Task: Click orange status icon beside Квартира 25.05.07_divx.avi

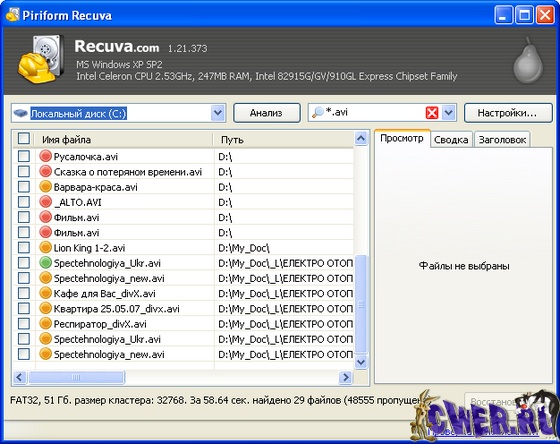Action: pyautogui.click(x=45, y=308)
